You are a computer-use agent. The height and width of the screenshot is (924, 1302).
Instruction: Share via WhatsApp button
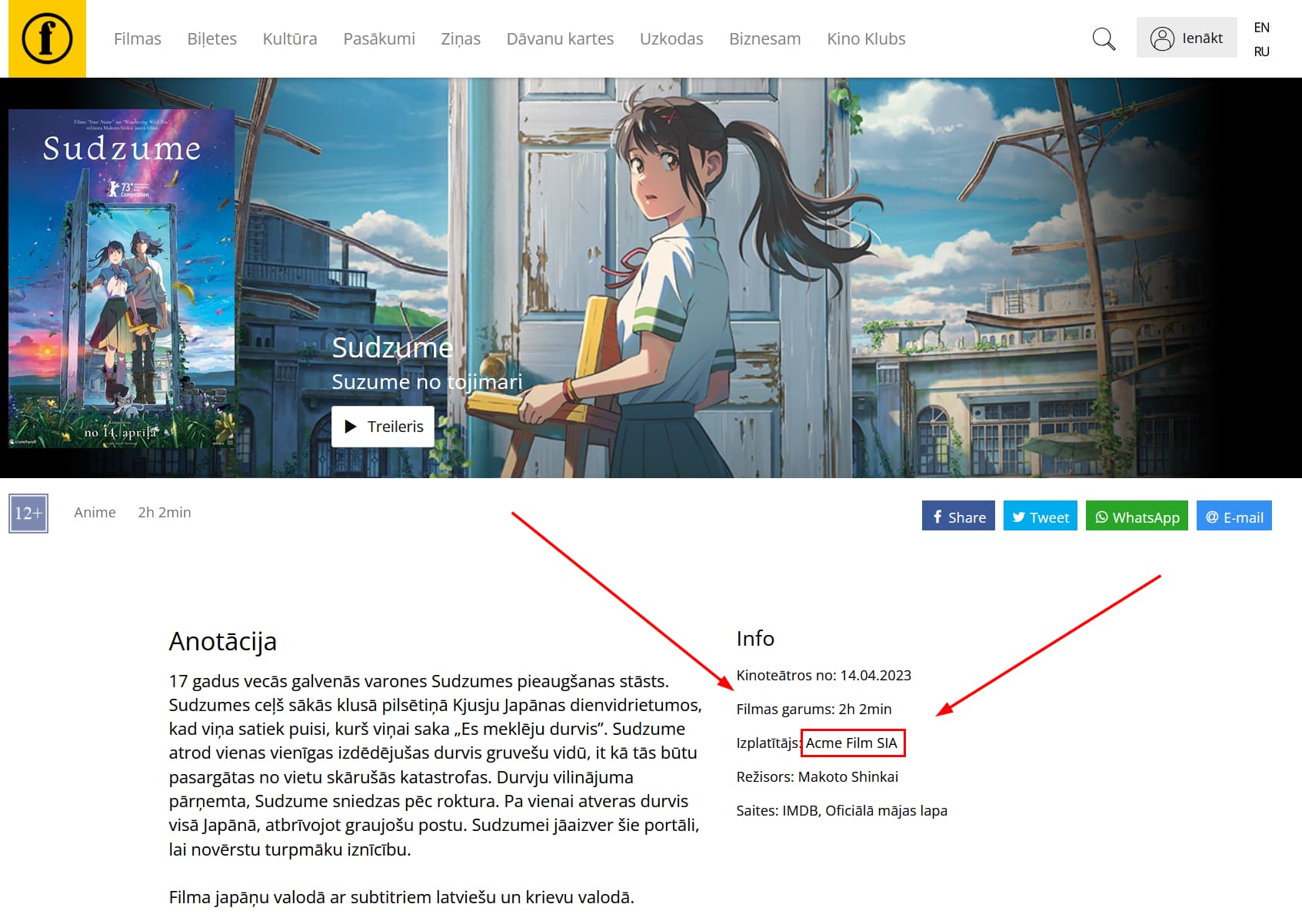pyautogui.click(x=1137, y=517)
